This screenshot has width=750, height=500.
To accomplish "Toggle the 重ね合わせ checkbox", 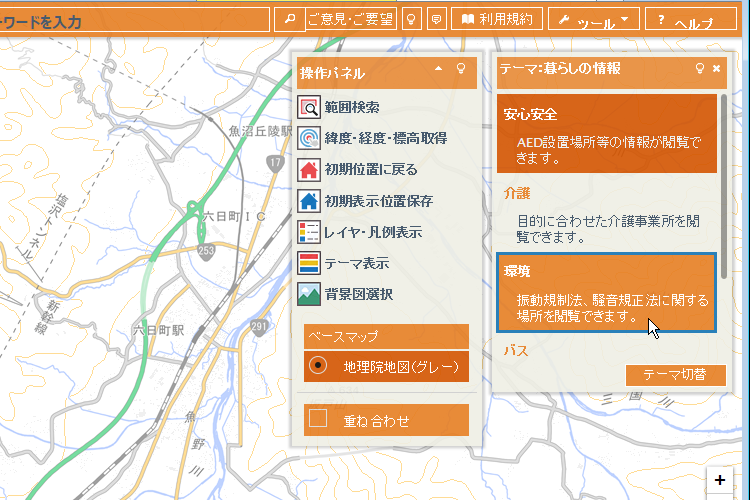I will point(318,418).
